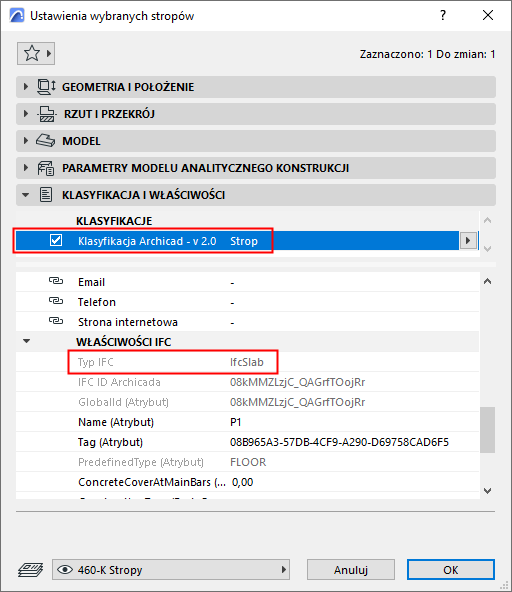Open the classification flyout arrow for Strop
The width and height of the screenshot is (512, 592).
tap(468, 240)
